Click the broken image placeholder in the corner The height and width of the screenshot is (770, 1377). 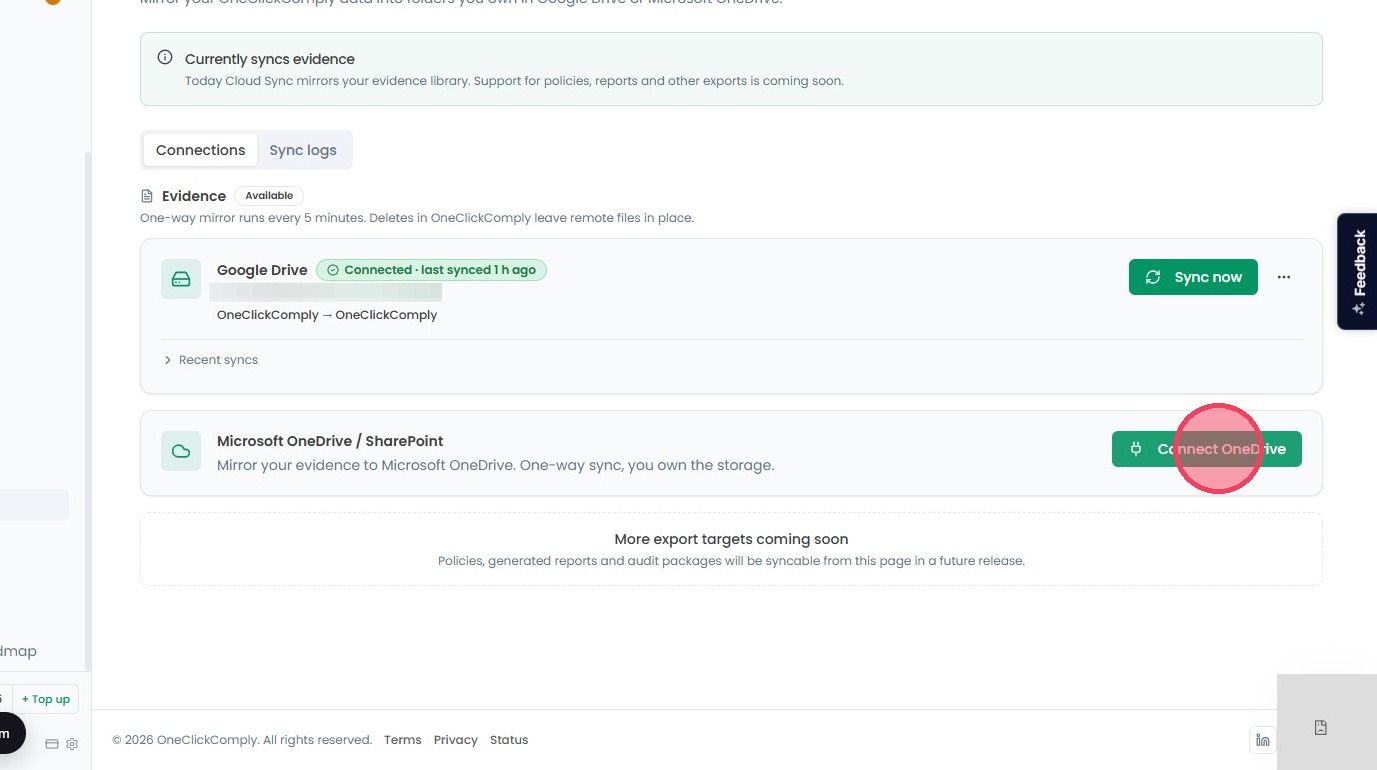[x=1321, y=728]
